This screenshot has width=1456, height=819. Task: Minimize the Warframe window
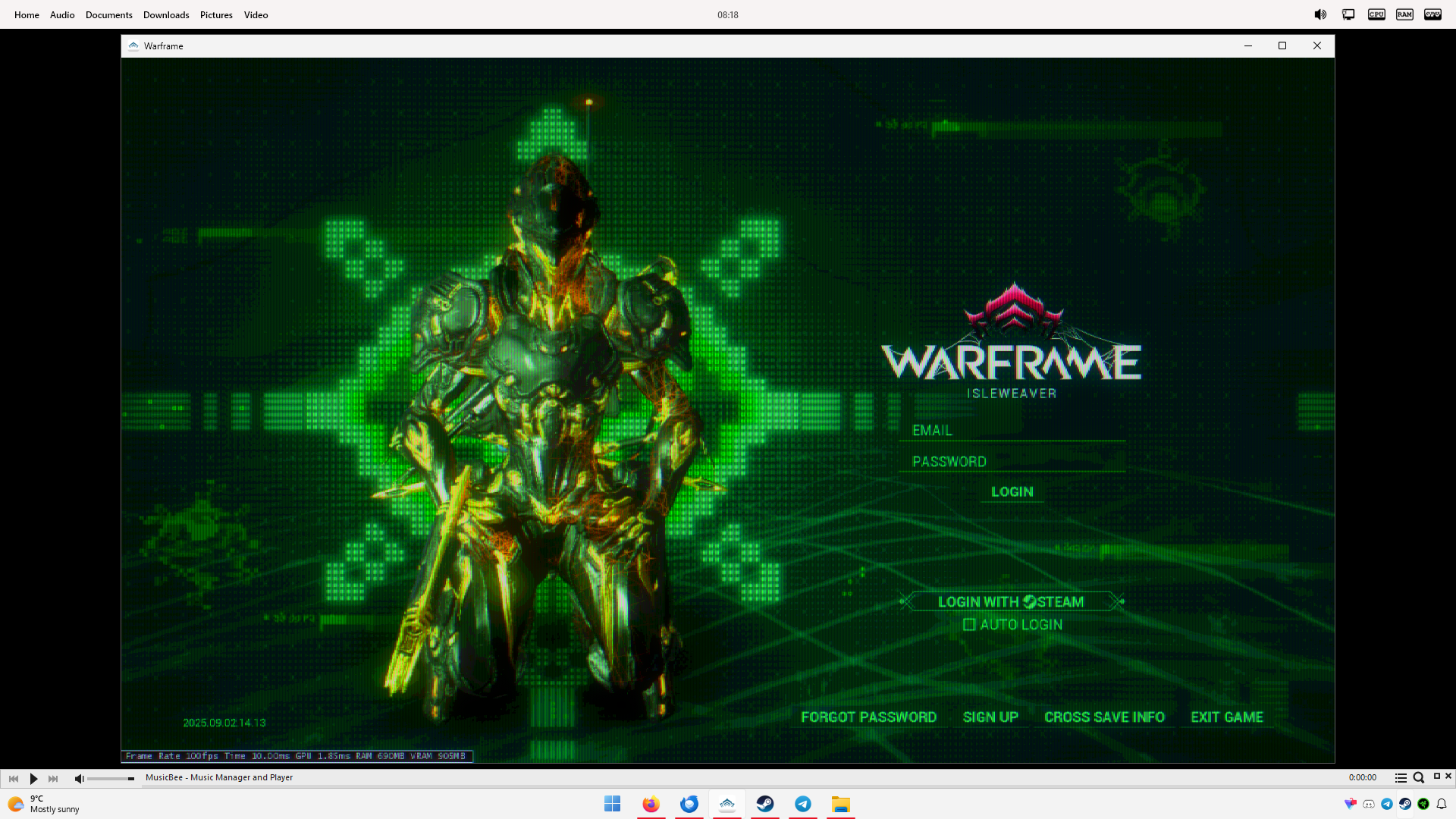coord(1247,45)
